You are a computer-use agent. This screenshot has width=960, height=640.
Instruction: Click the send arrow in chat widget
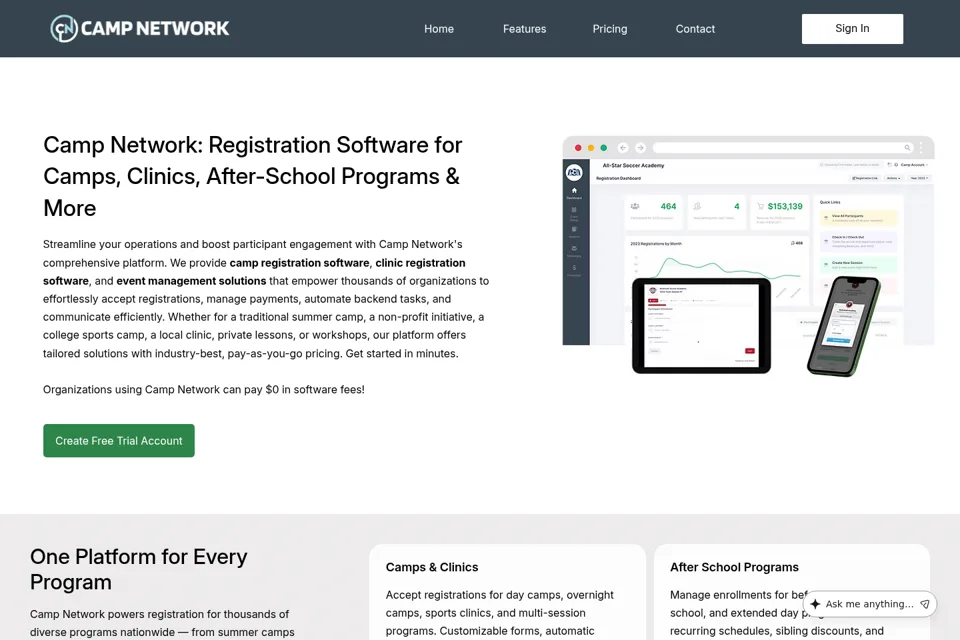[924, 604]
